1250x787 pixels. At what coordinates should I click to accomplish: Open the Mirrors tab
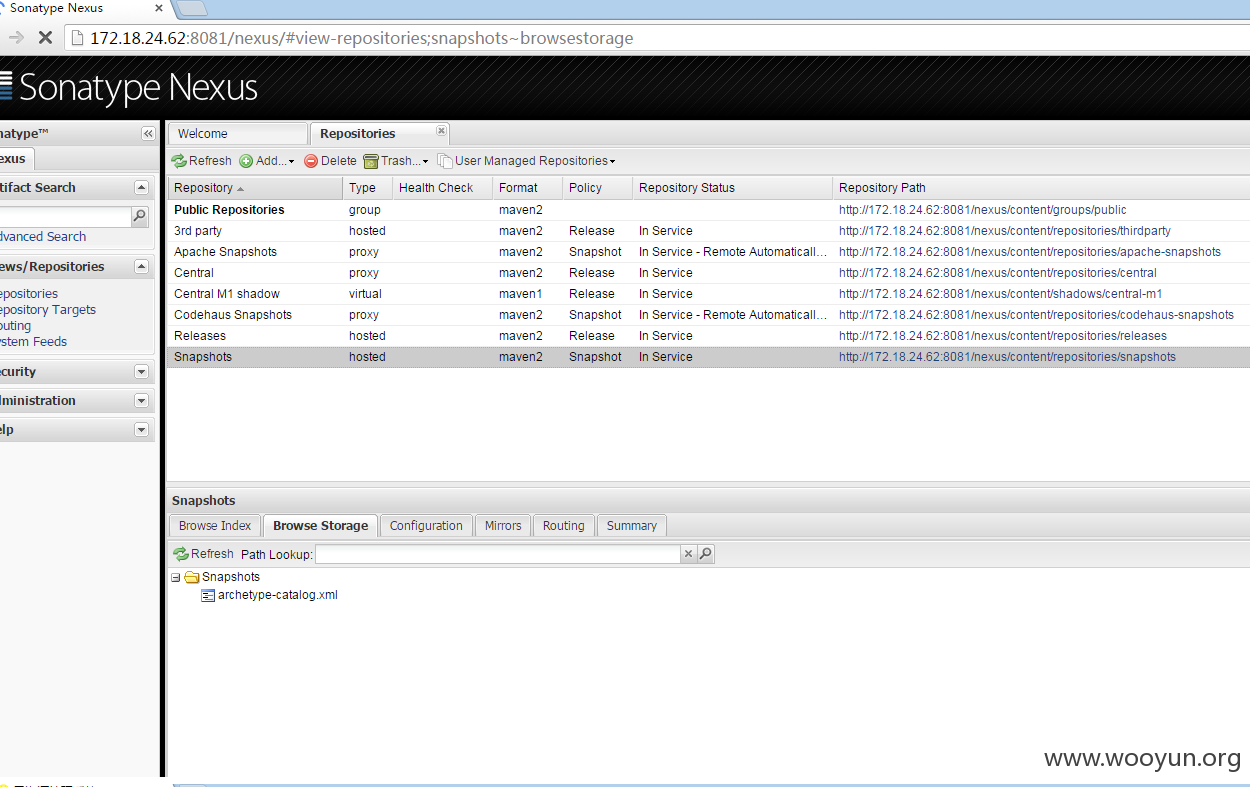tap(503, 526)
